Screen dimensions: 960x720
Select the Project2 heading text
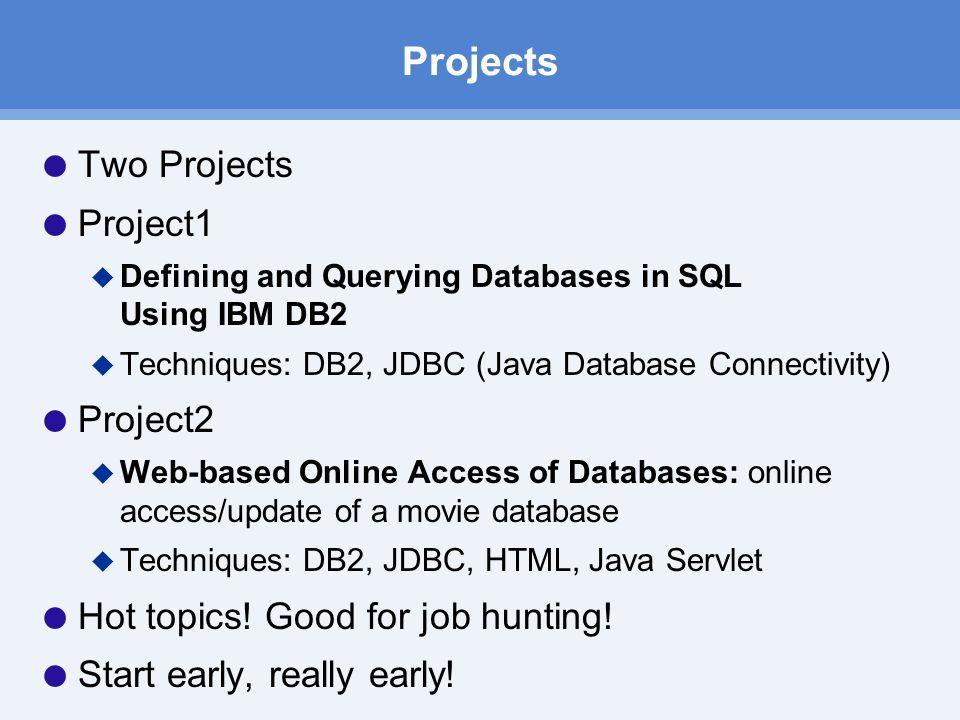tap(146, 421)
